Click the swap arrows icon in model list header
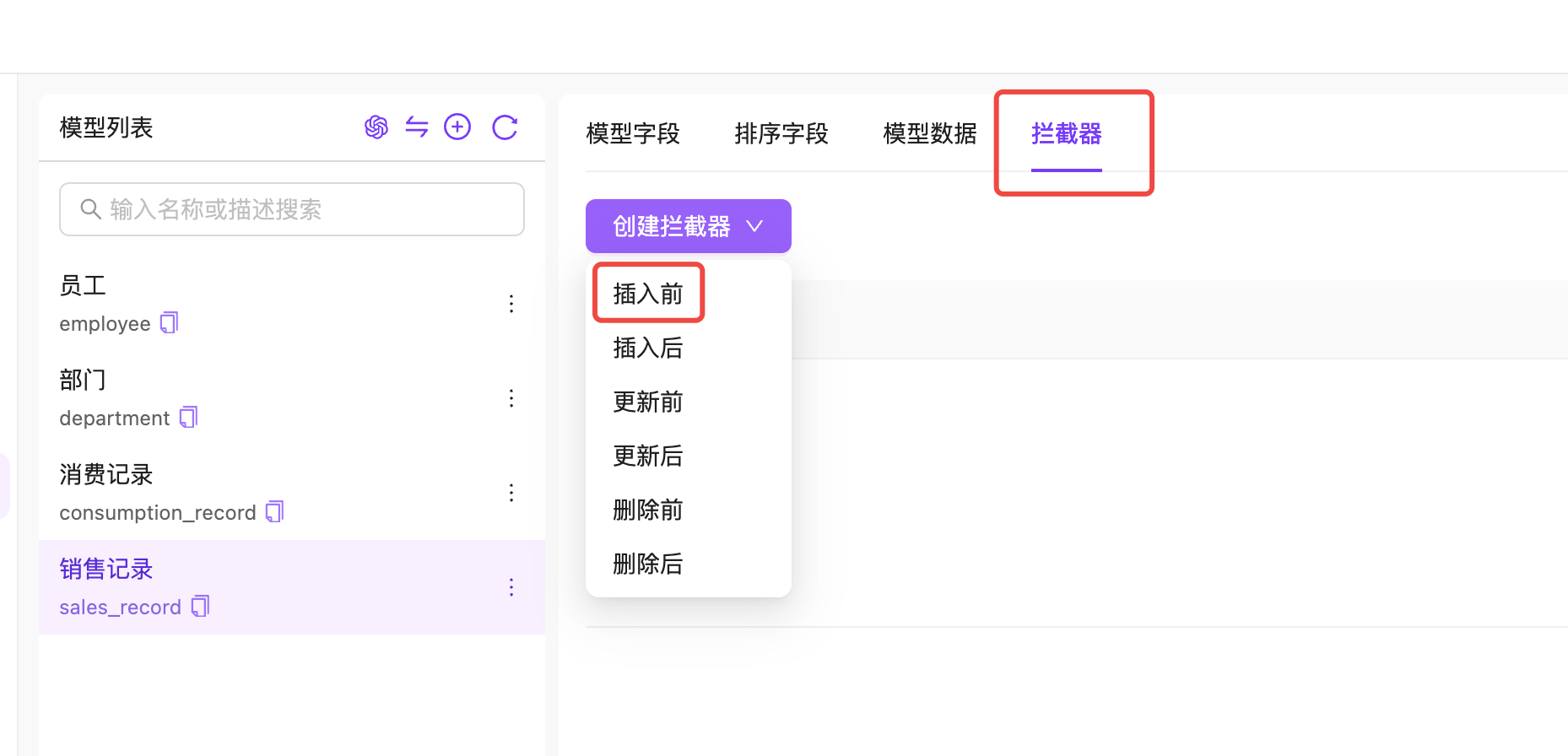This screenshot has width=1568, height=756. [417, 127]
